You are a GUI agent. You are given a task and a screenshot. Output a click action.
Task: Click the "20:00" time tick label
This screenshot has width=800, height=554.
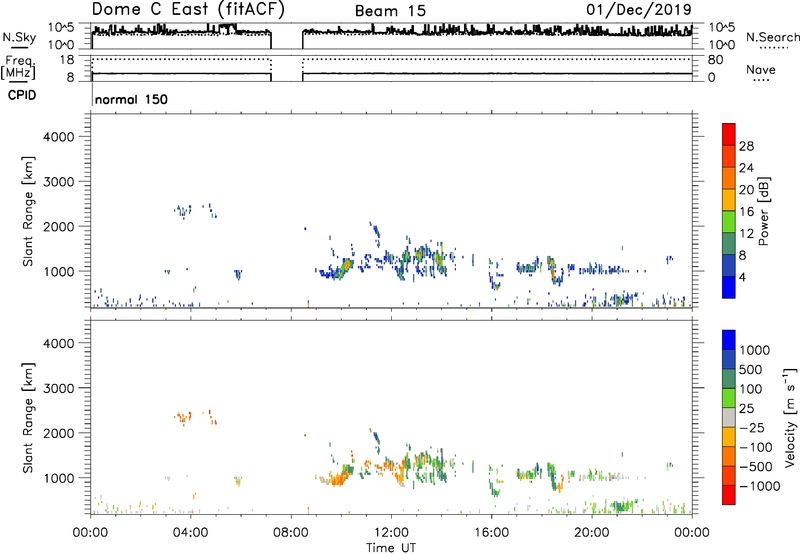[x=591, y=533]
